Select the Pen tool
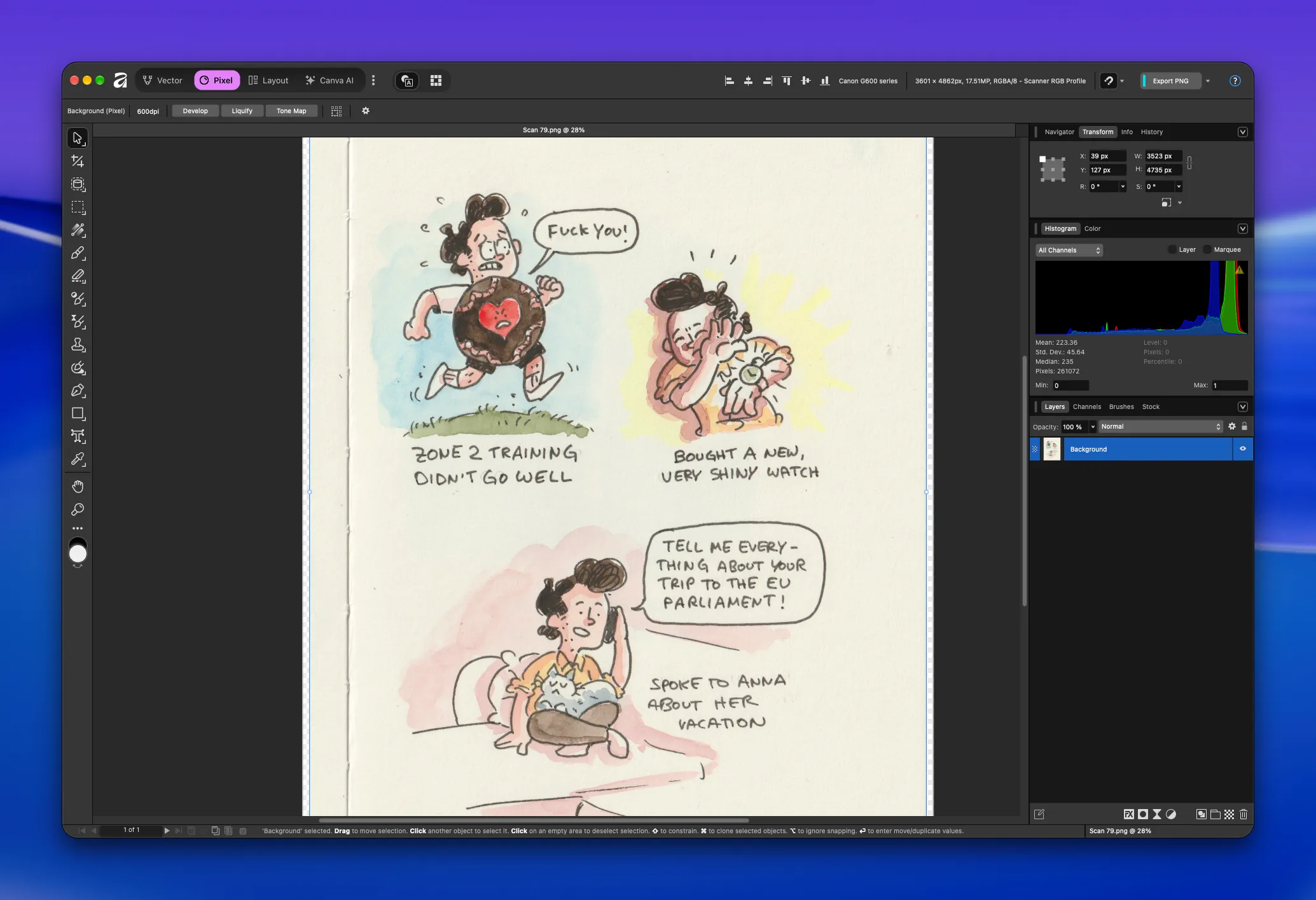 [78, 391]
